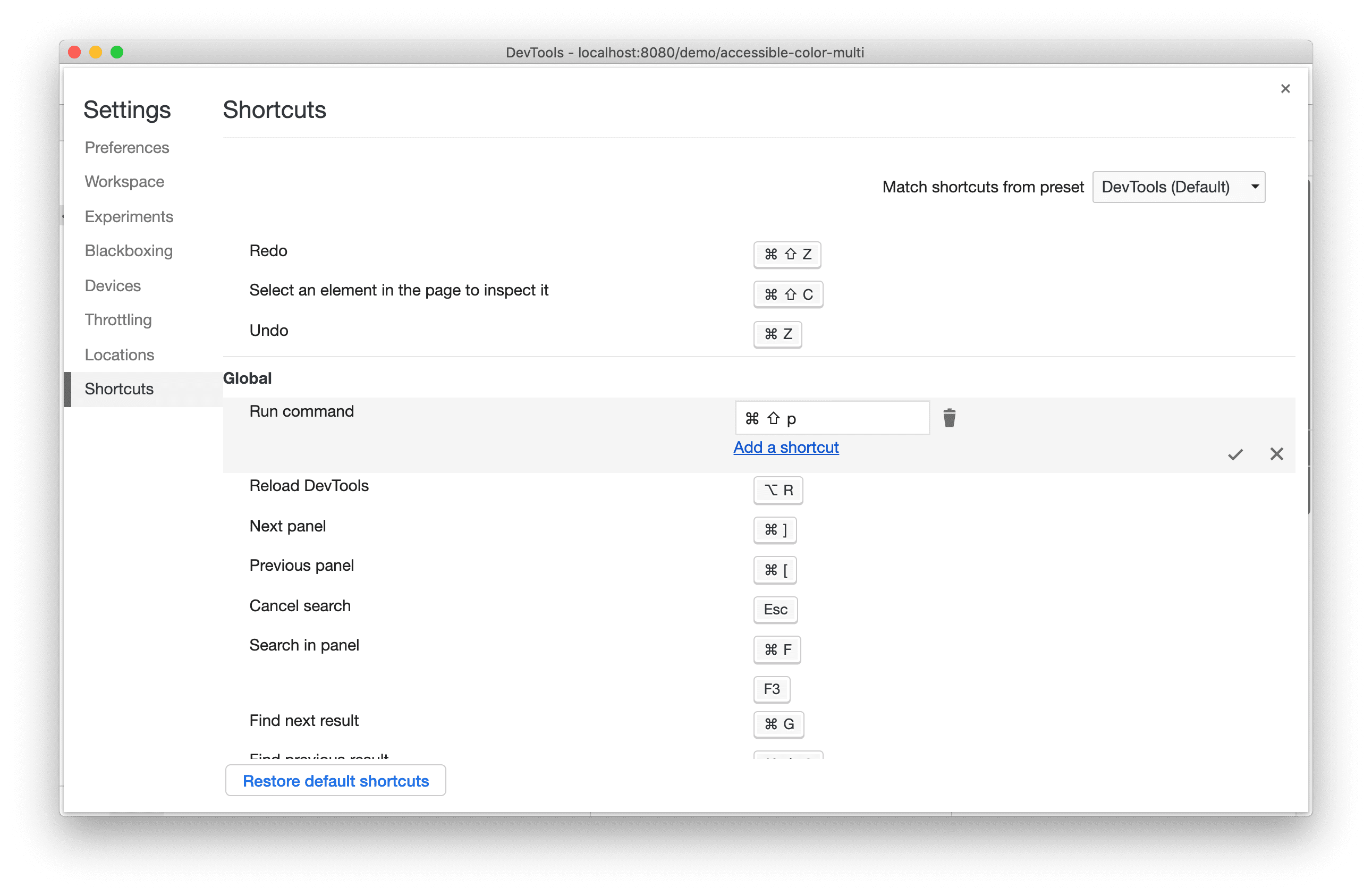
Task: Click the delete shortcut trash icon
Action: coord(949,417)
